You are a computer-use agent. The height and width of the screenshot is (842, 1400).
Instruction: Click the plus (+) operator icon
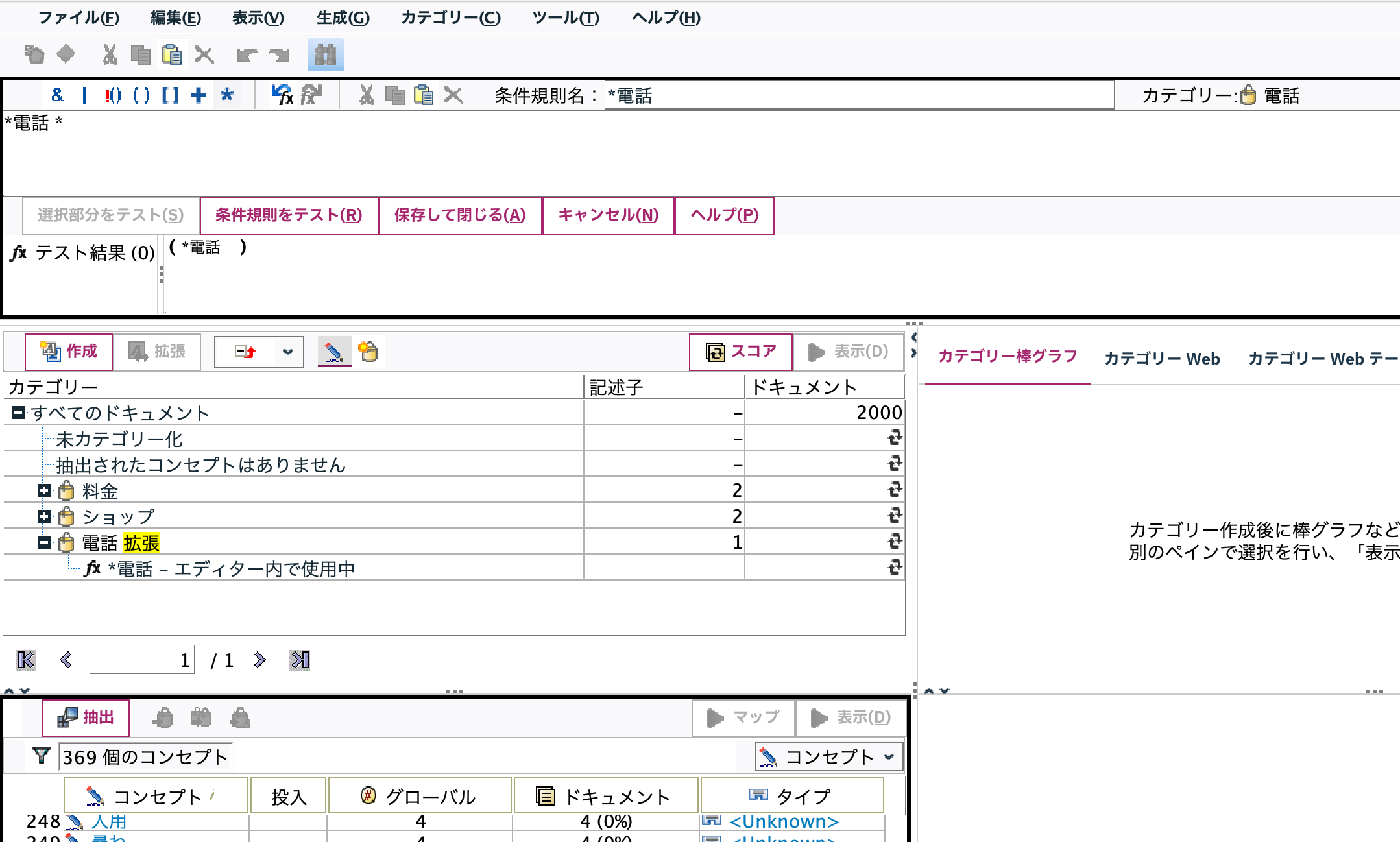pos(198,95)
